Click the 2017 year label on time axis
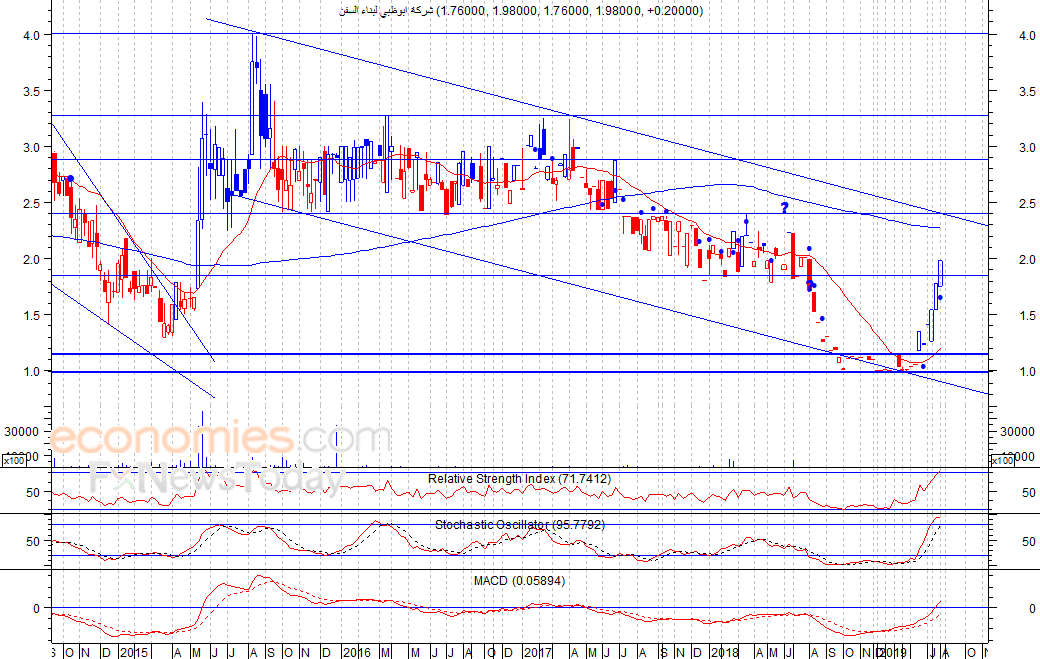 click(x=538, y=653)
